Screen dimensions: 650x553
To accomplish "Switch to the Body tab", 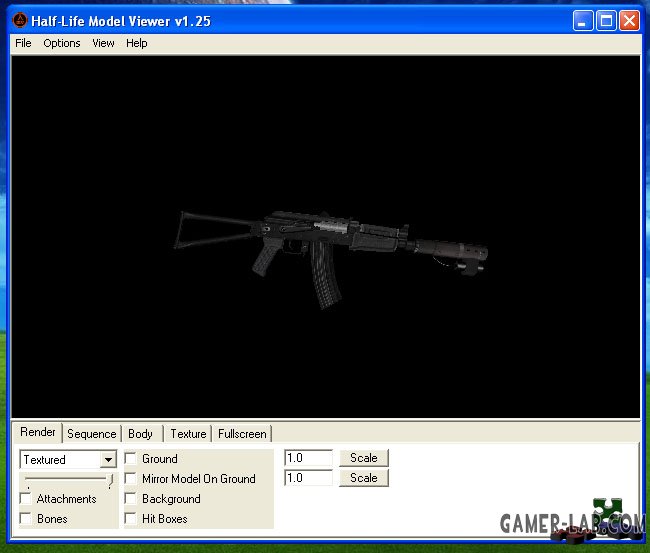I will pyautogui.click(x=141, y=434).
